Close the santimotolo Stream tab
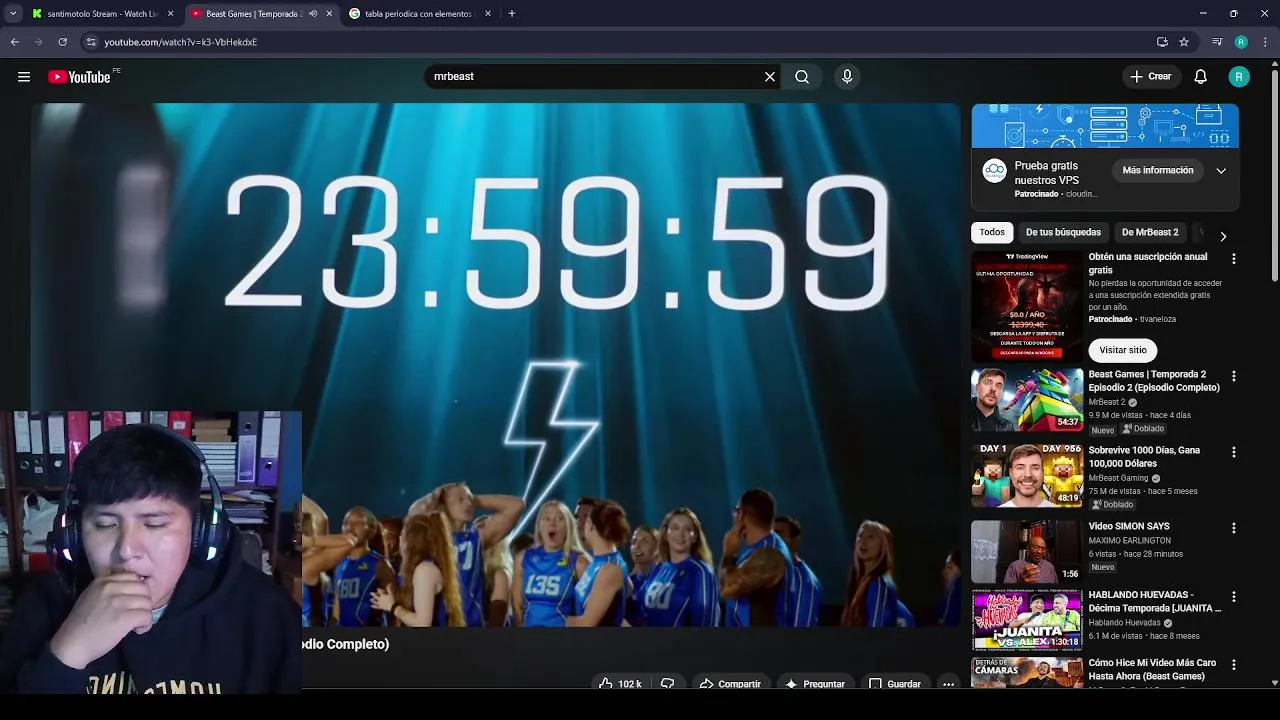The height and width of the screenshot is (720, 1280). click(x=170, y=14)
